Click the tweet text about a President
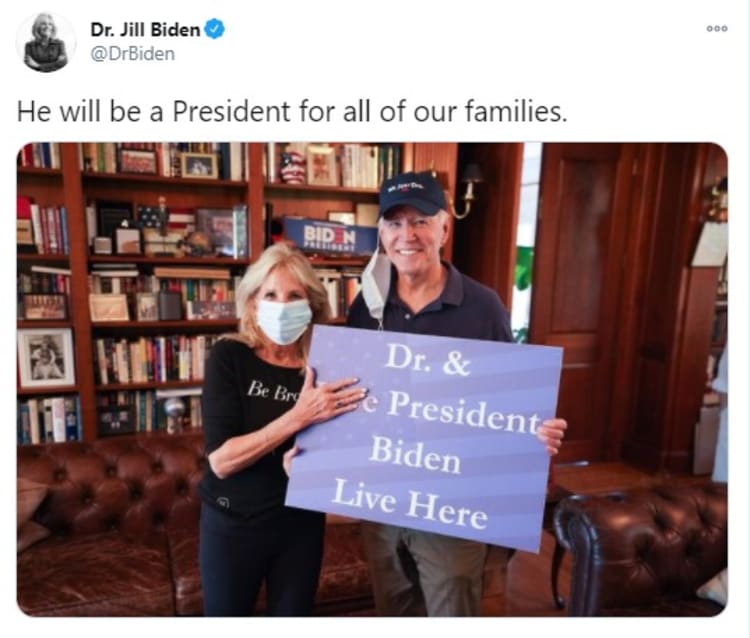750x638 pixels. [292, 111]
